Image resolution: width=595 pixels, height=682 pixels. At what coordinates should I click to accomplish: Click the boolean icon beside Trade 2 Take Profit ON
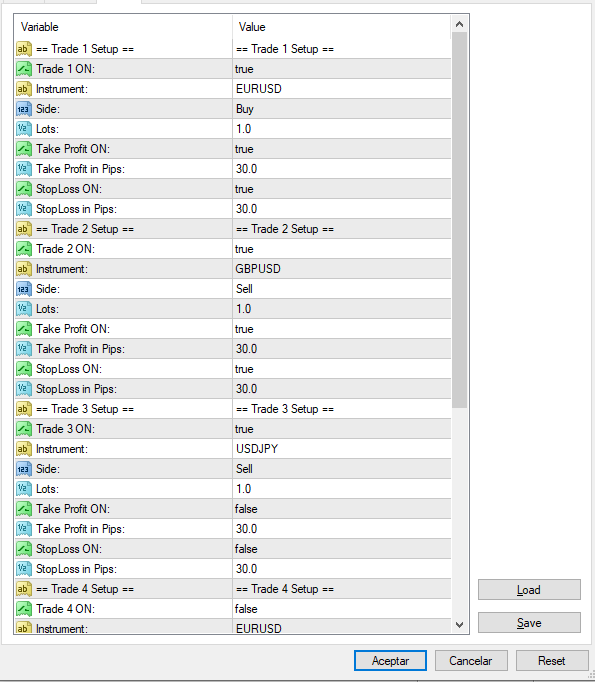pos(24,329)
